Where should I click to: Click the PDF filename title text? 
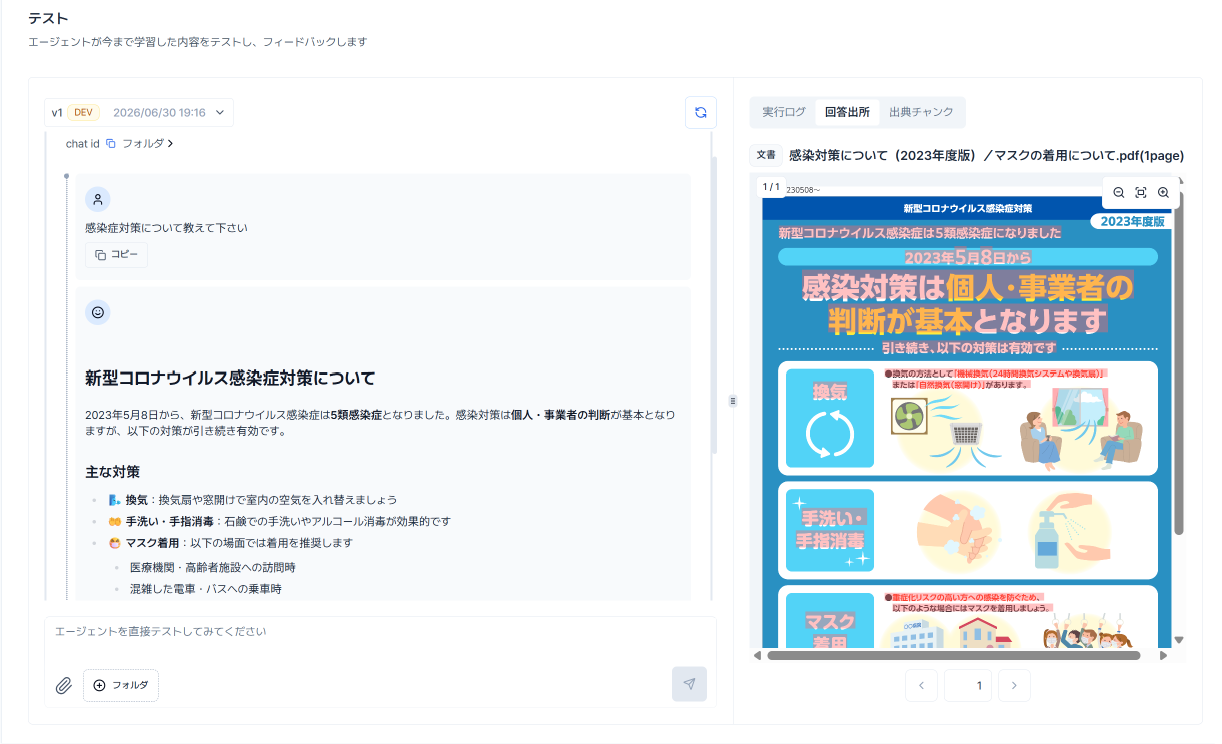(x=986, y=155)
